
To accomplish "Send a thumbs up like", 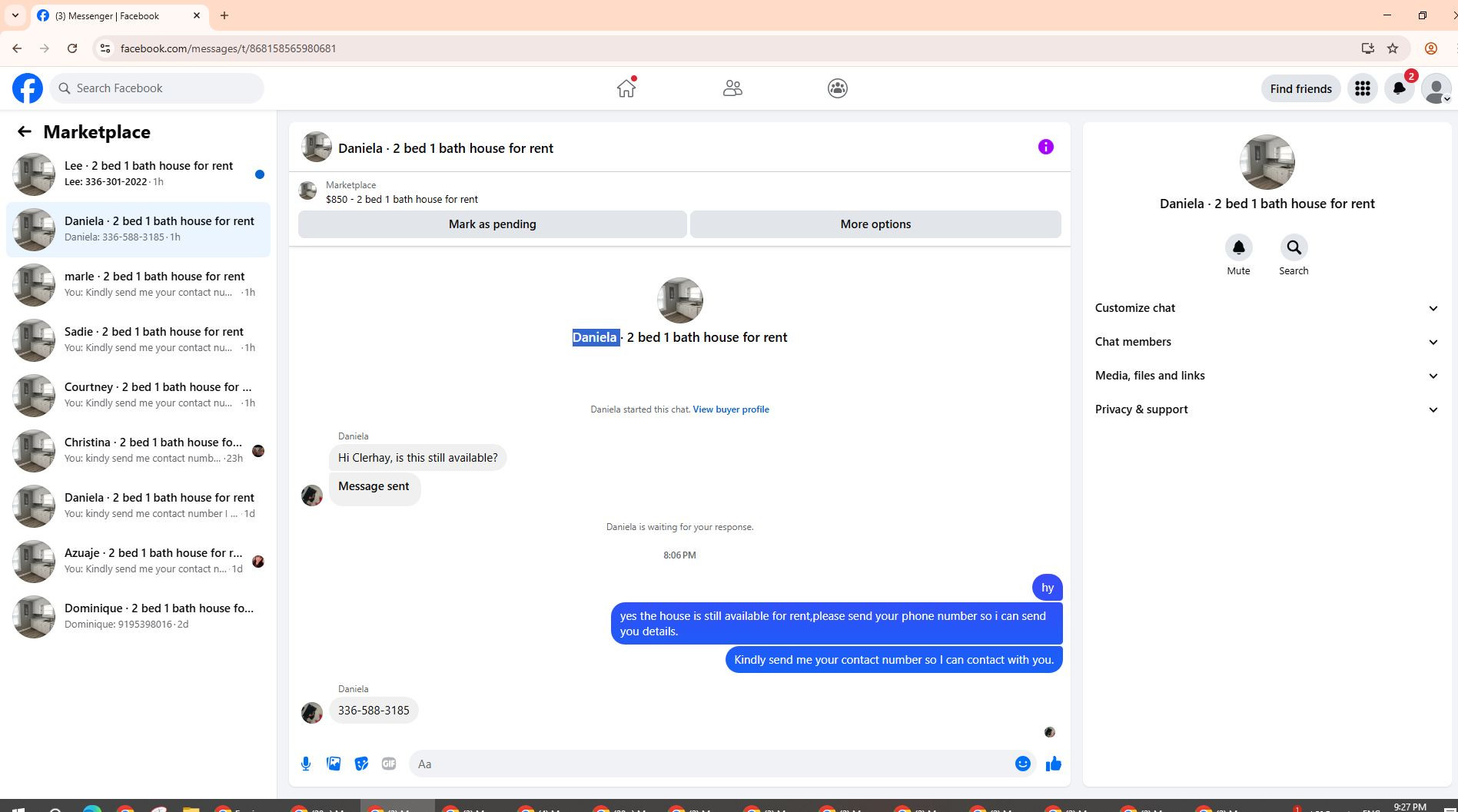I will coord(1053,764).
